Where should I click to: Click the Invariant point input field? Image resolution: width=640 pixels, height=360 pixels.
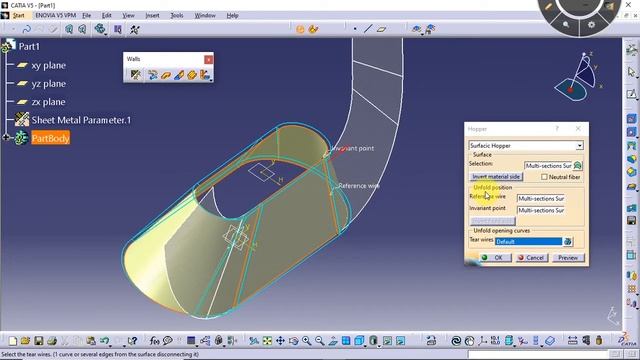point(541,210)
